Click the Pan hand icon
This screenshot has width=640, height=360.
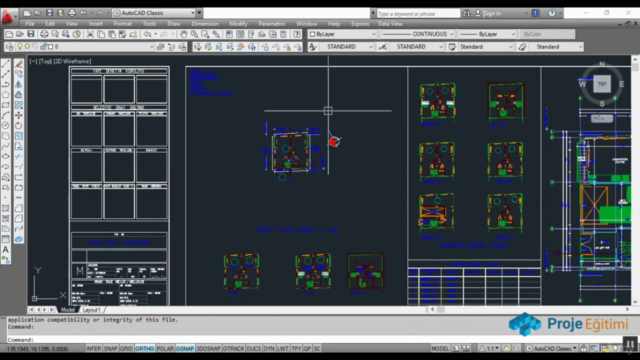tap(184, 34)
